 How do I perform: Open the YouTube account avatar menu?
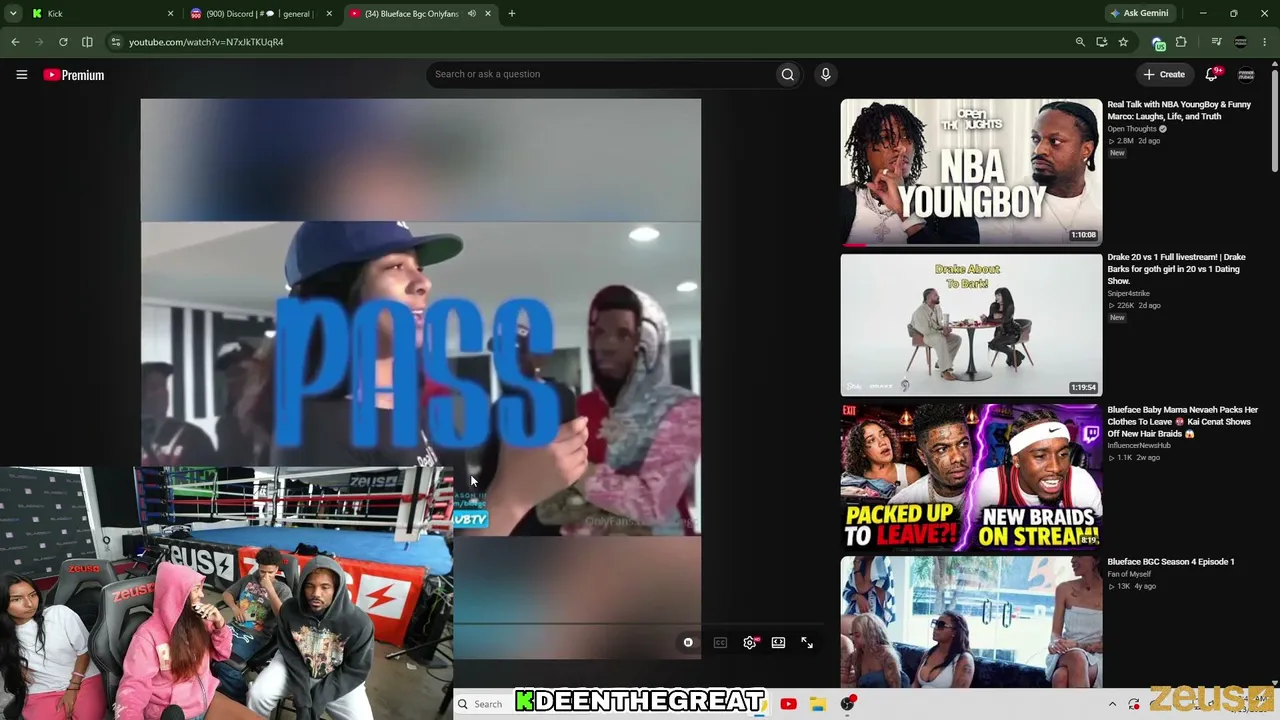[x=1246, y=74]
